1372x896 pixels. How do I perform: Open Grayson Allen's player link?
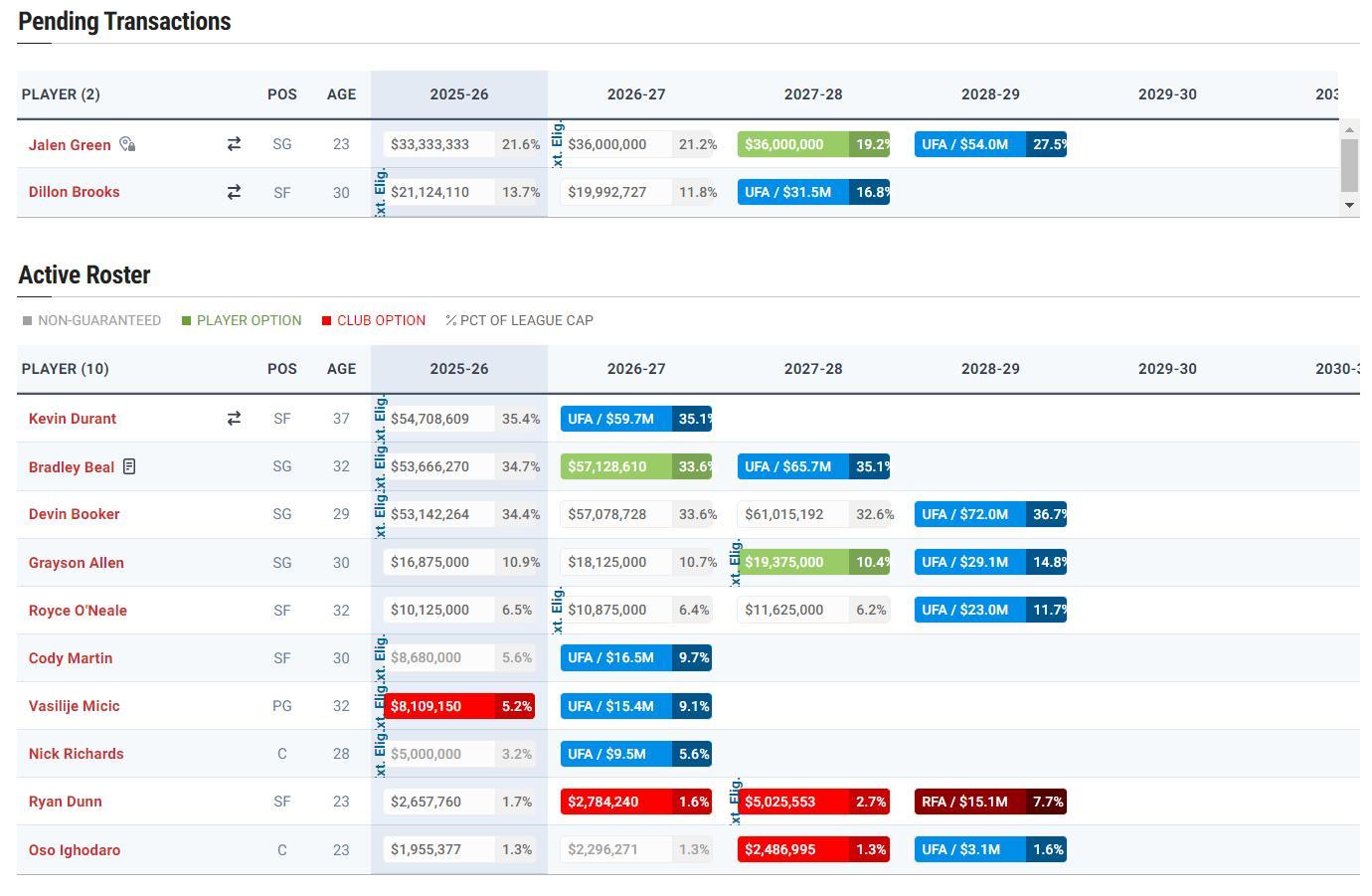(x=76, y=563)
